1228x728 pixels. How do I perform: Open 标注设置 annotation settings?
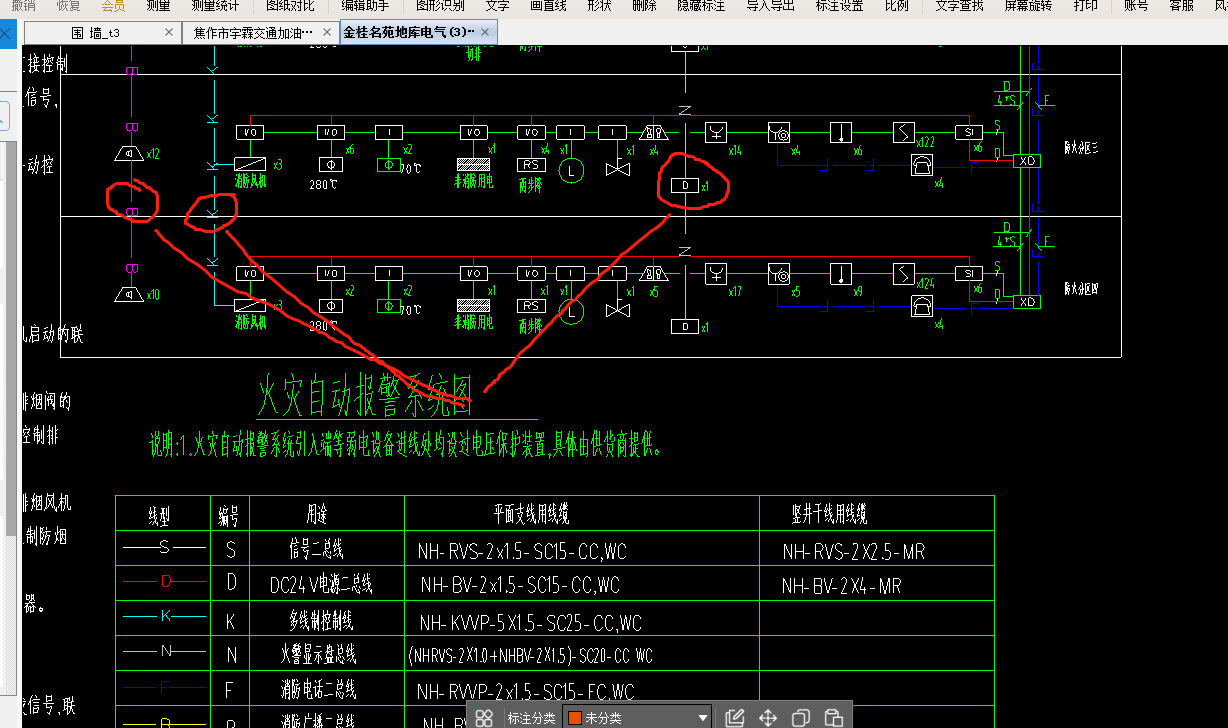[x=840, y=6]
